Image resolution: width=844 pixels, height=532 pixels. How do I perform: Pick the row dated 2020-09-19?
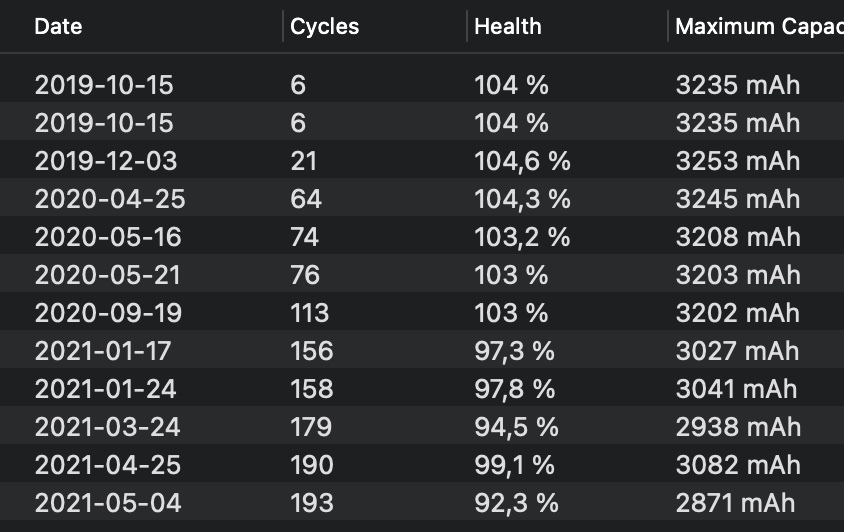click(108, 313)
